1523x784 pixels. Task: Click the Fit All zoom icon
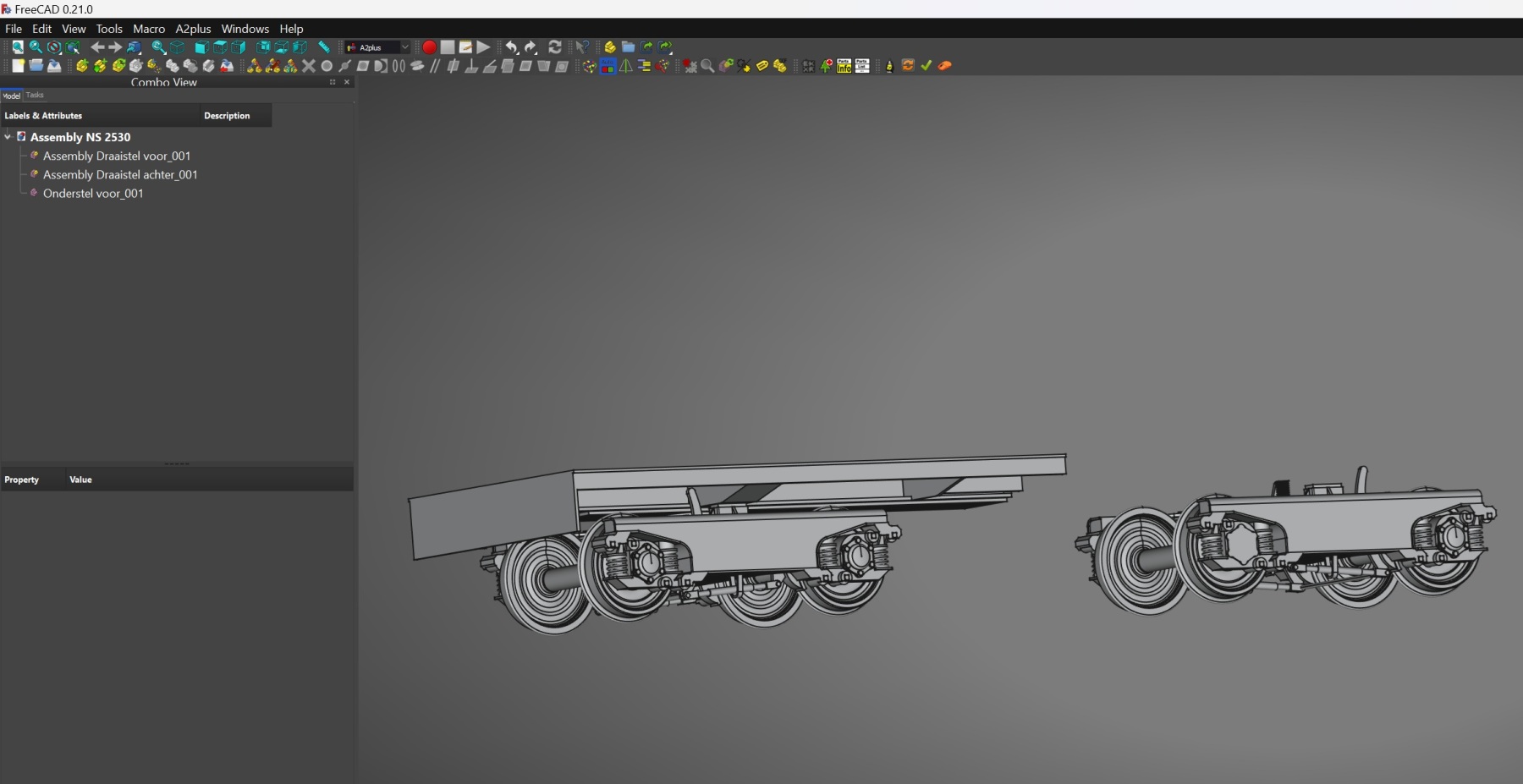tap(17, 47)
